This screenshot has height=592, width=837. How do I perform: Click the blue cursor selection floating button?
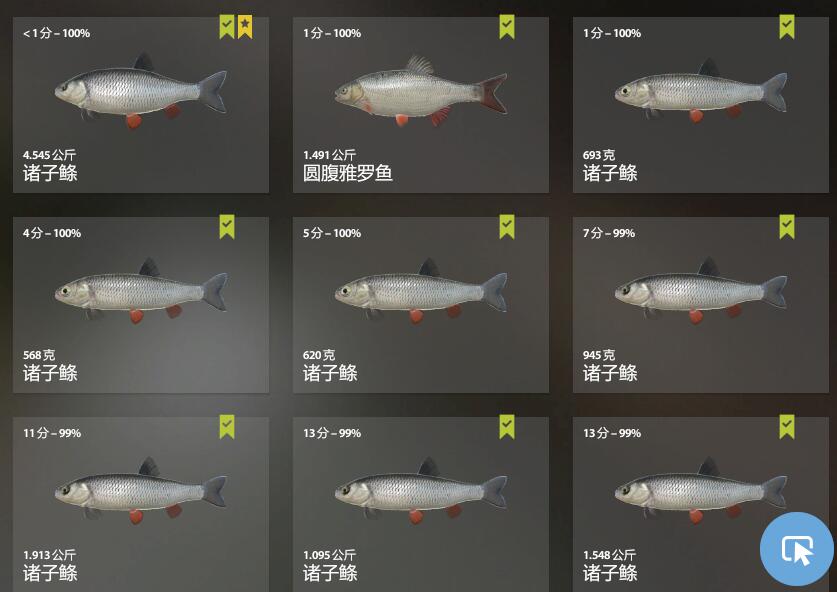[x=797, y=549]
